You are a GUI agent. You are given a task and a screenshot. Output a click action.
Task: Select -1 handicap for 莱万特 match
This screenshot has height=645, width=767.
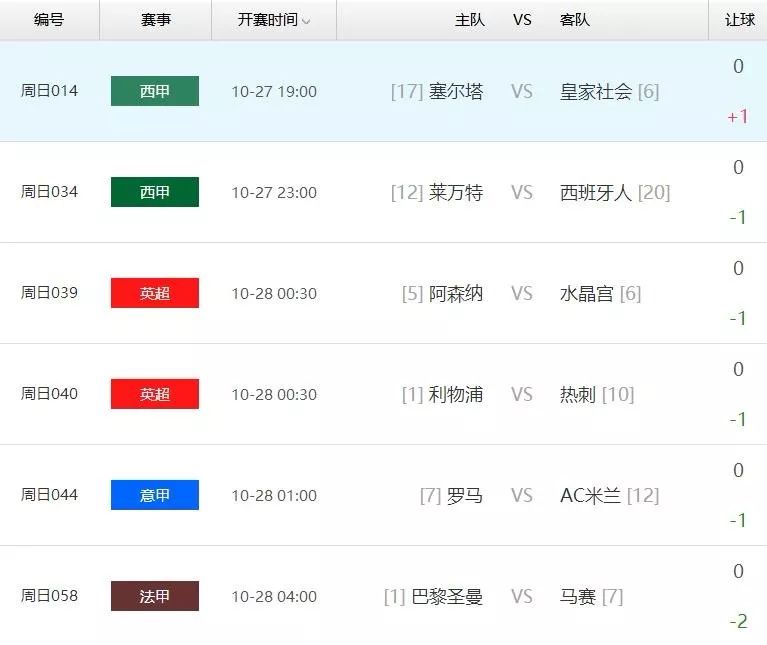point(738,218)
